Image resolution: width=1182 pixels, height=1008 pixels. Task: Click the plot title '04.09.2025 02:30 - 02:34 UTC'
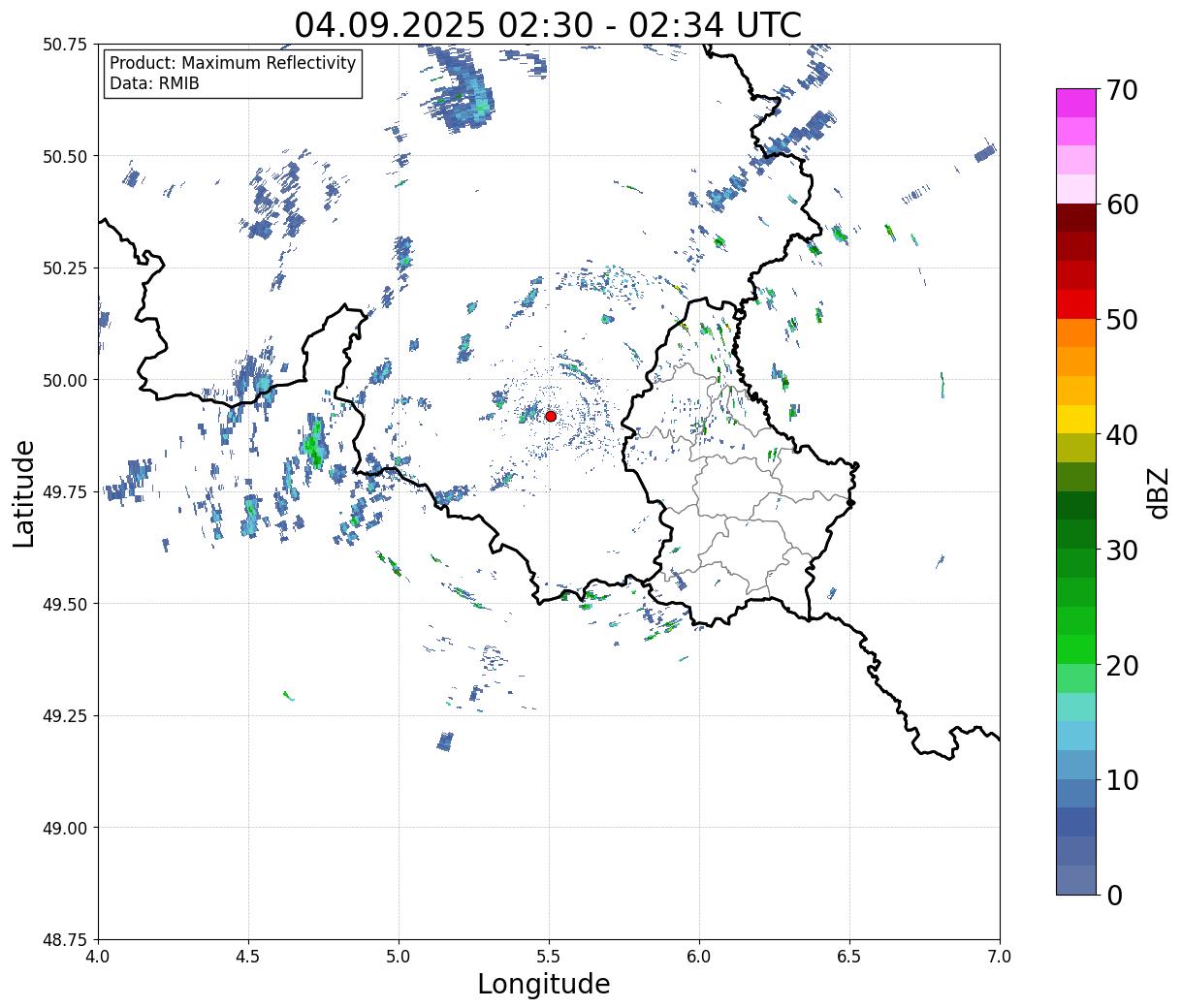click(548, 24)
